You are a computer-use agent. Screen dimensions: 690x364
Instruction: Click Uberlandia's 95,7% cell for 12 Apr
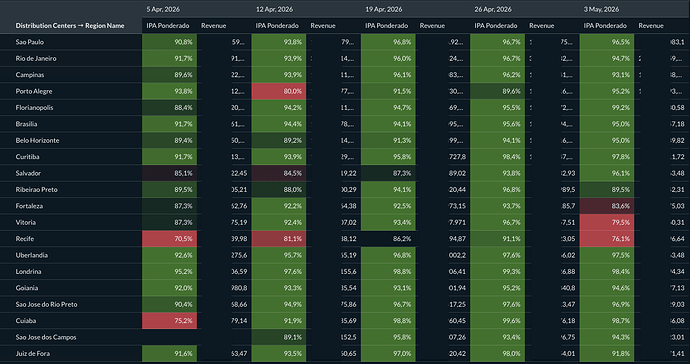(x=279, y=255)
